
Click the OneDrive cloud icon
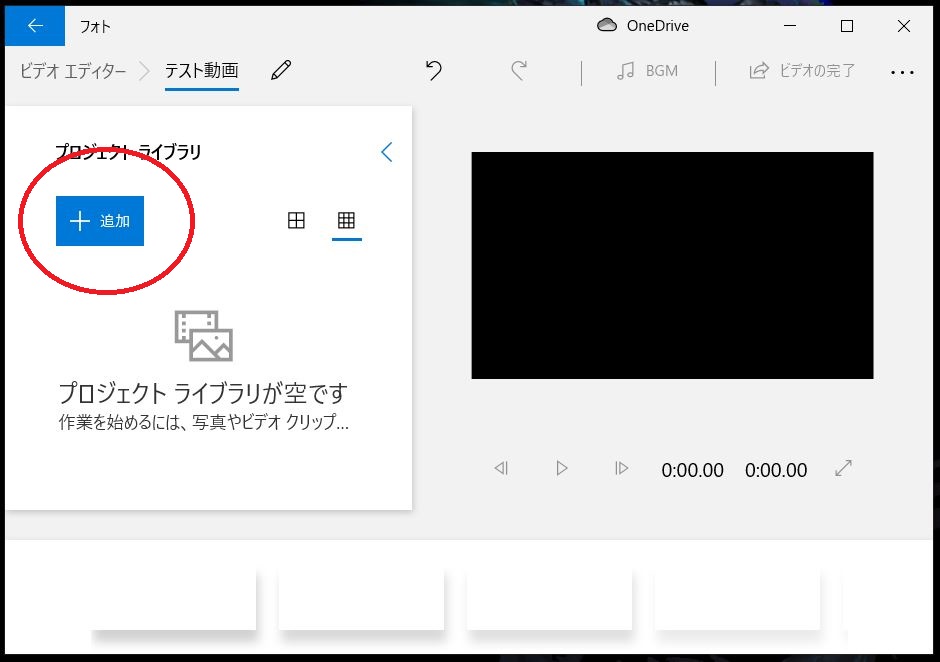(x=606, y=26)
